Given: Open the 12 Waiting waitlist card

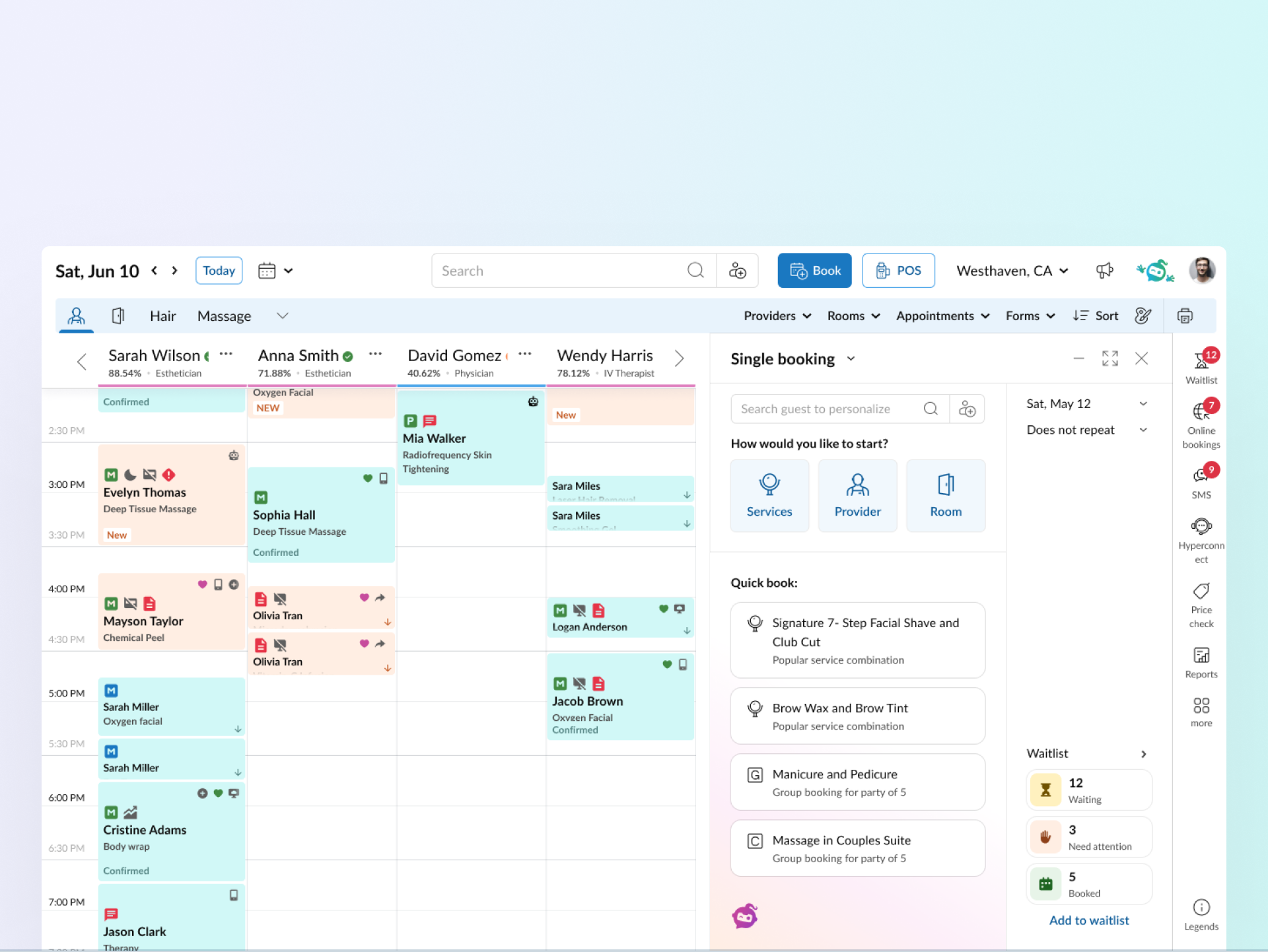Looking at the screenshot, I should (x=1089, y=790).
